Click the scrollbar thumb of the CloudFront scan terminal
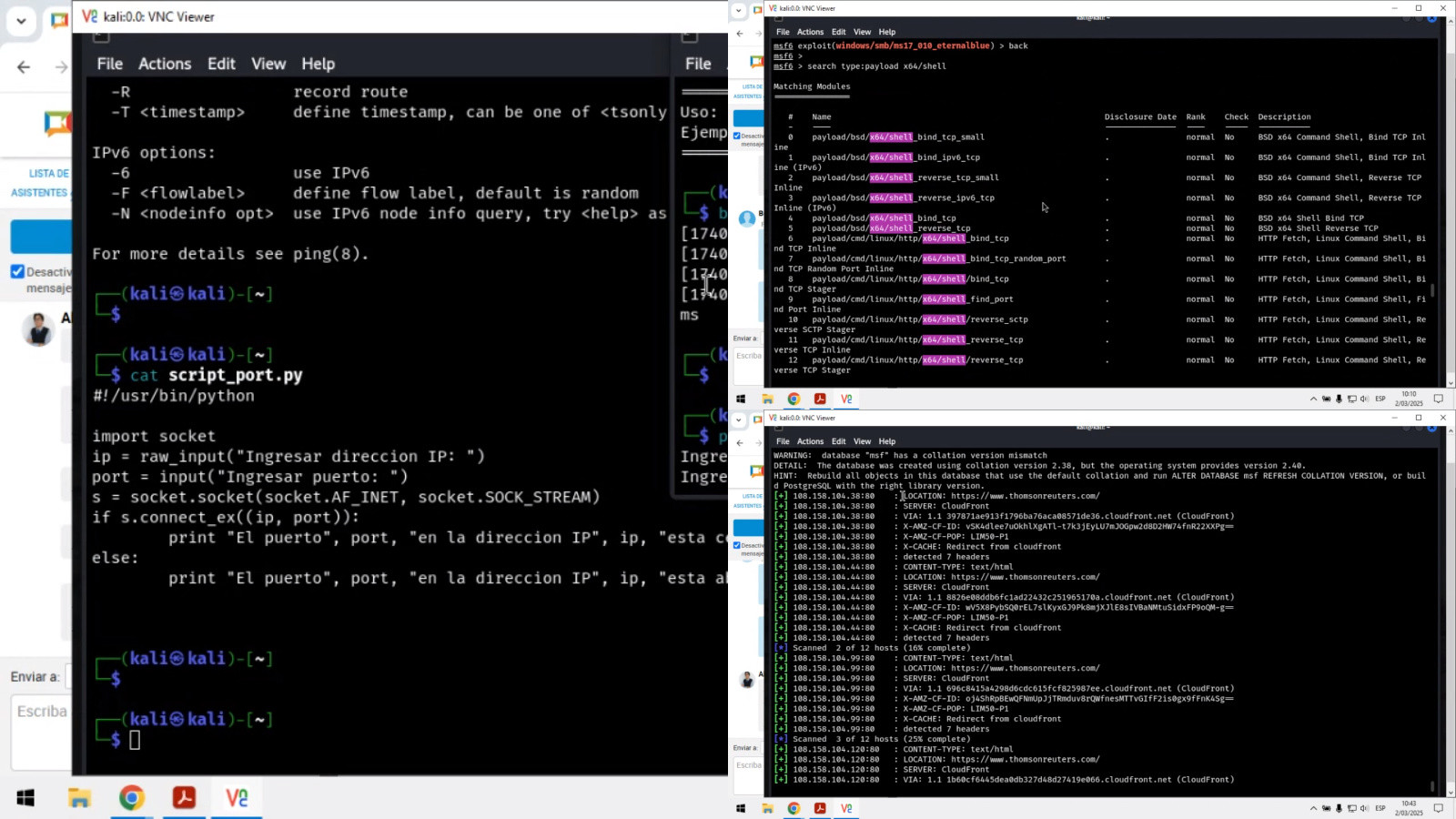1456x819 pixels. click(x=1432, y=786)
